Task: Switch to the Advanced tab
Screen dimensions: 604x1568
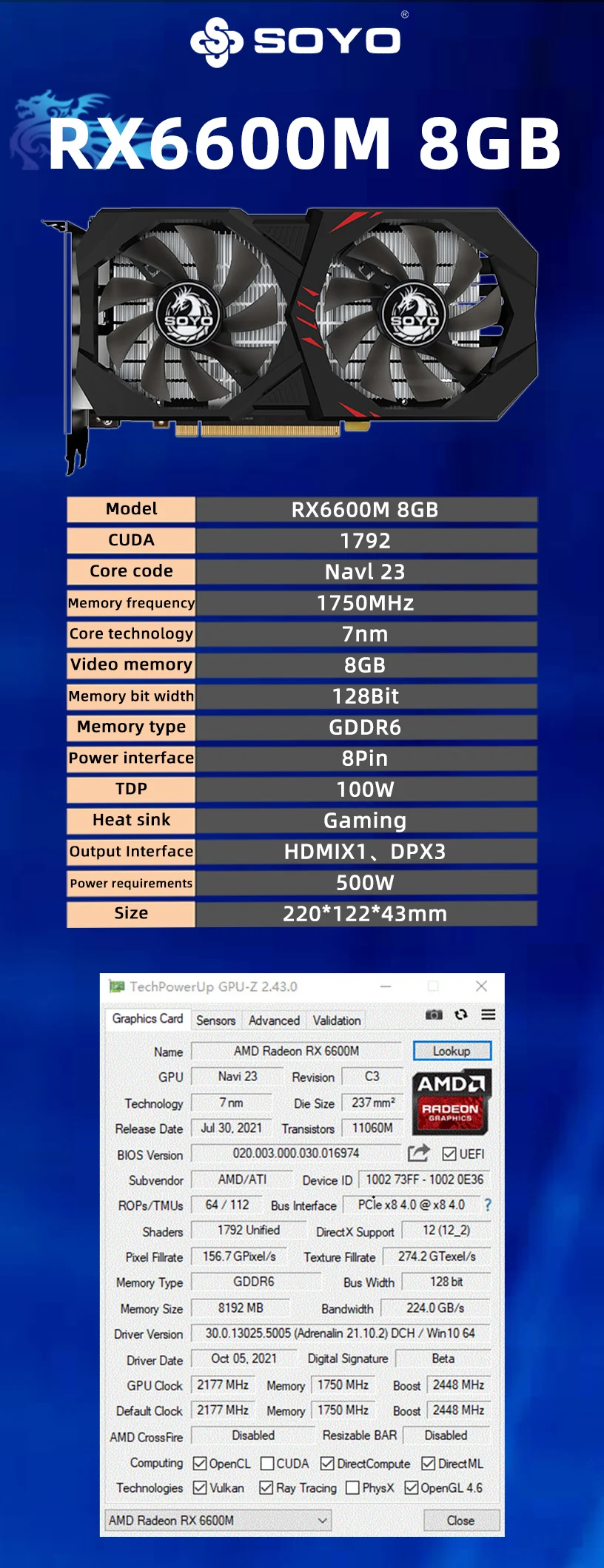Action: pyautogui.click(x=274, y=1020)
